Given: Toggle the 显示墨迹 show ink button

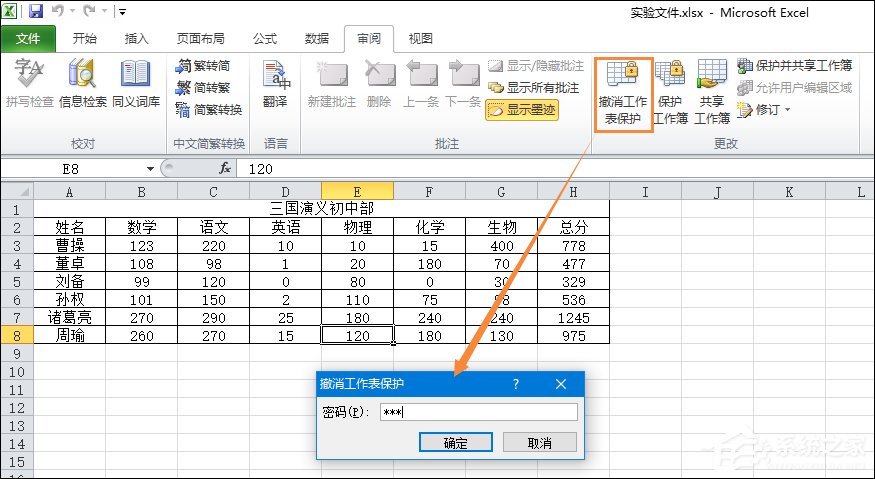Looking at the screenshot, I should [x=522, y=110].
